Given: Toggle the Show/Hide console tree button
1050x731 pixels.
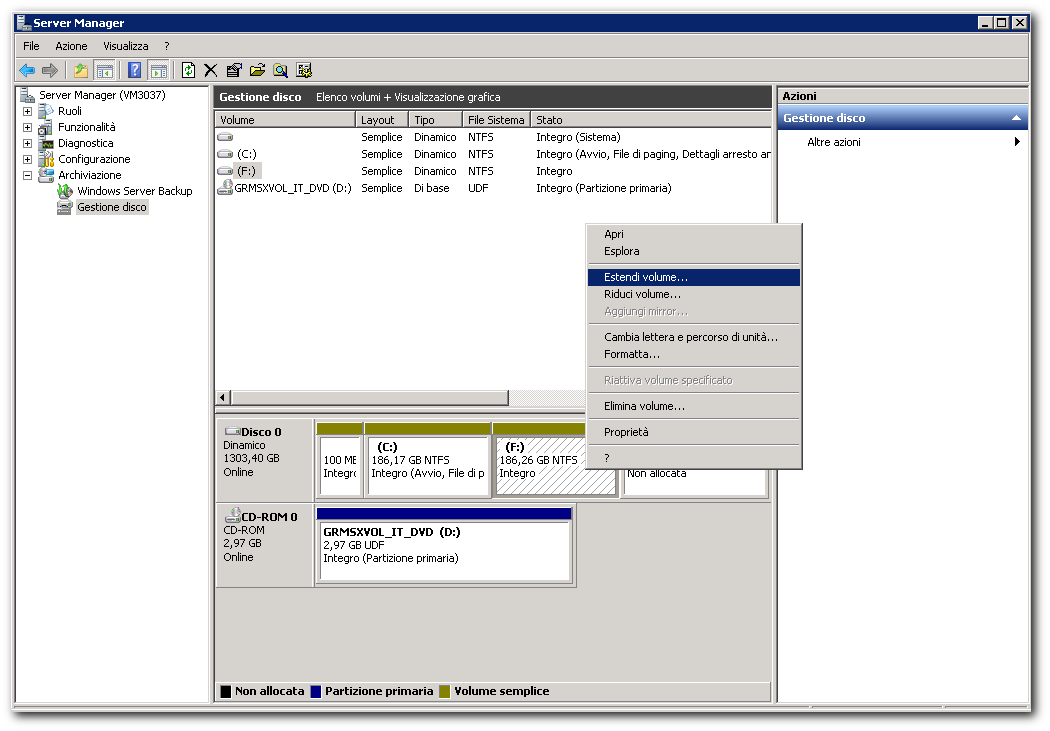Looking at the screenshot, I should 104,70.
